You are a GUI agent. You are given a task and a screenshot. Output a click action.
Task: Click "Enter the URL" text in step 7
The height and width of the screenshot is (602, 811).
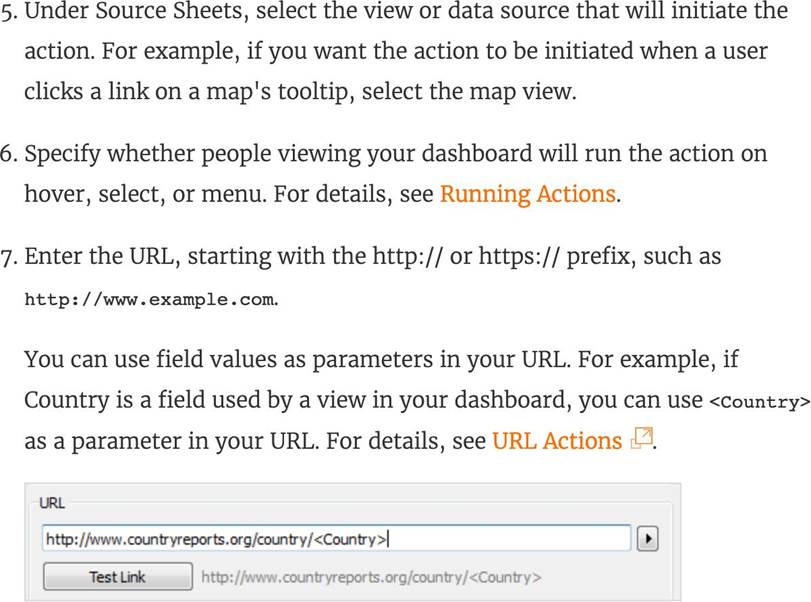pos(95,257)
